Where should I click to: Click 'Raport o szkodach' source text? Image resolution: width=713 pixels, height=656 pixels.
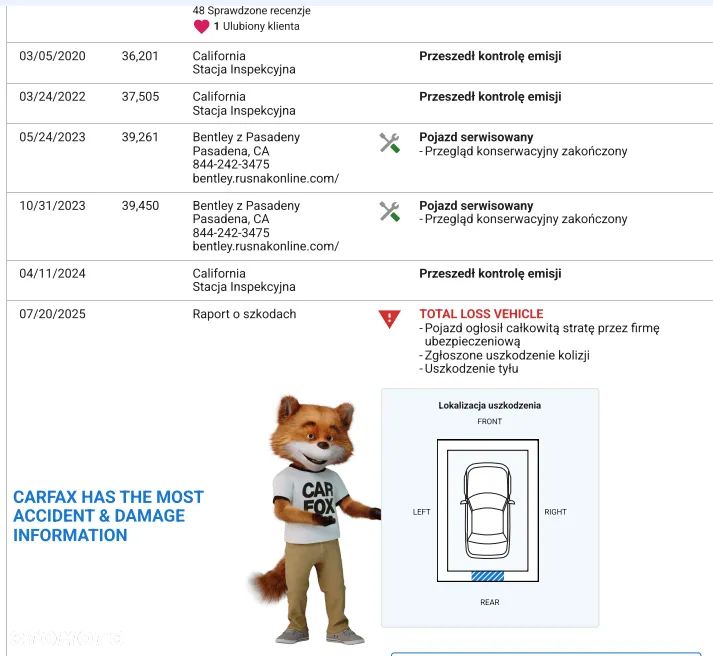(x=244, y=314)
